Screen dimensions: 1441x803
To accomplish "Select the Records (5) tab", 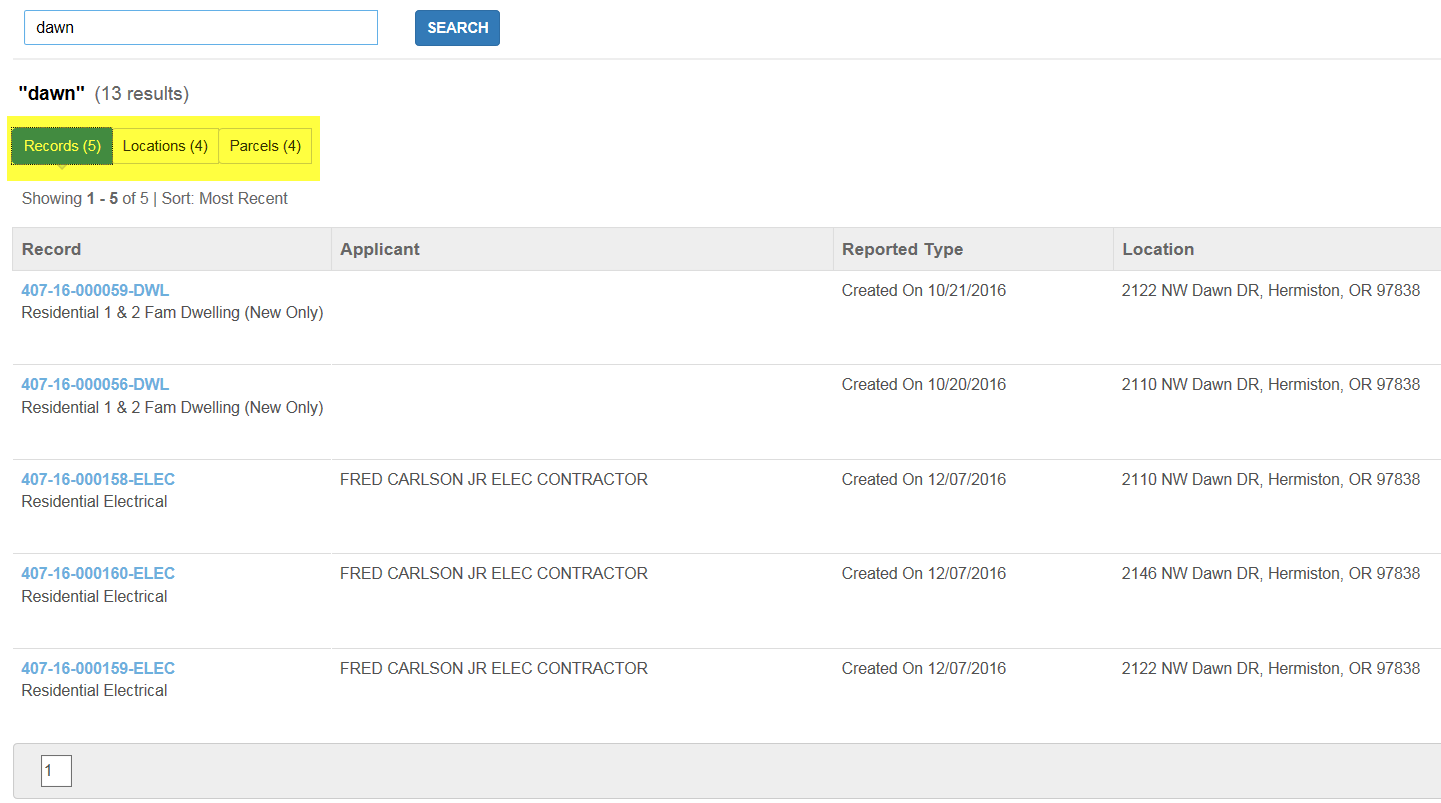I will (62, 146).
